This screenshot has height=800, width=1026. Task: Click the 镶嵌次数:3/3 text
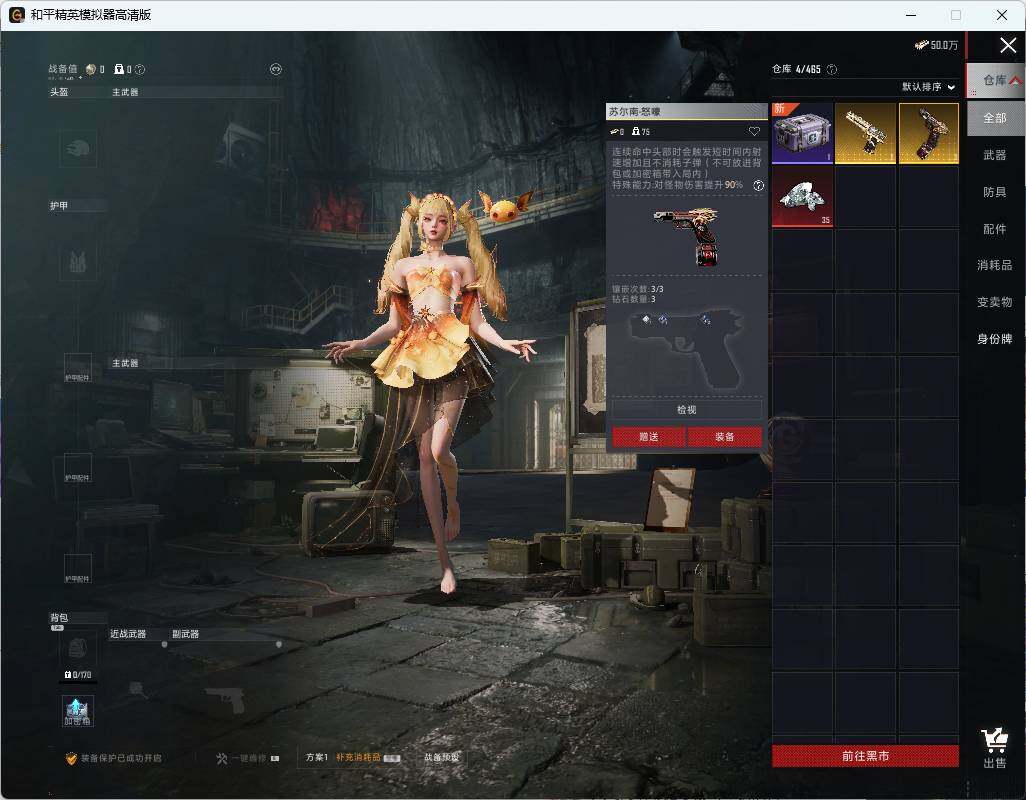pyautogui.click(x=637, y=288)
